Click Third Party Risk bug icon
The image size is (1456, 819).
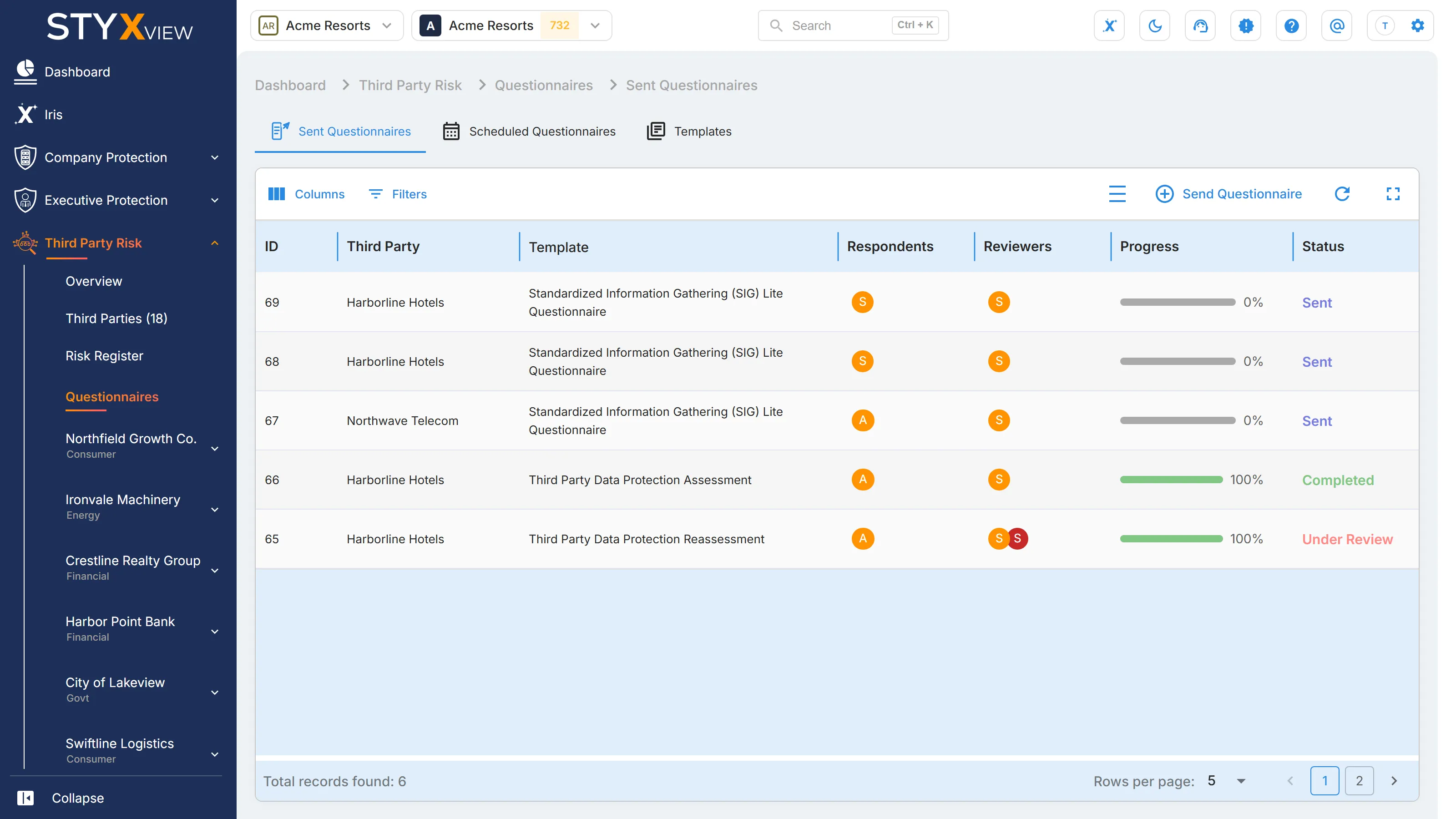pyautogui.click(x=25, y=243)
